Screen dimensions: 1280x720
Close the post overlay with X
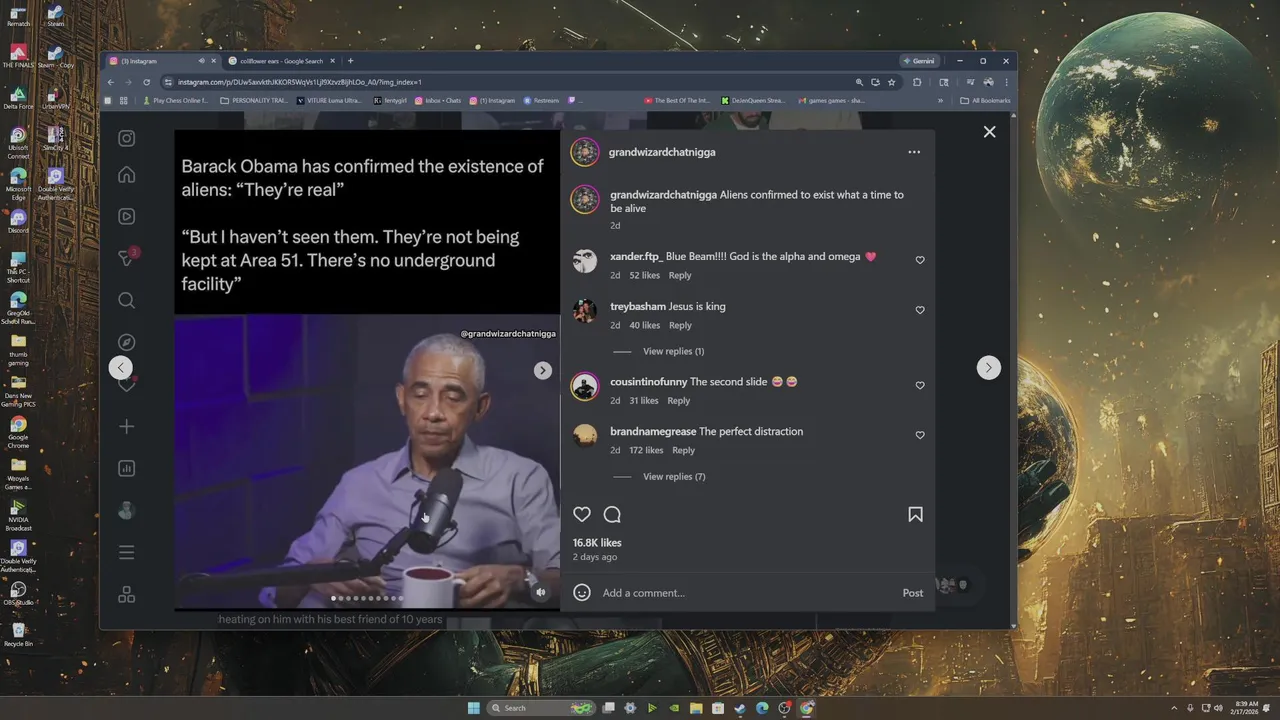pos(989,132)
